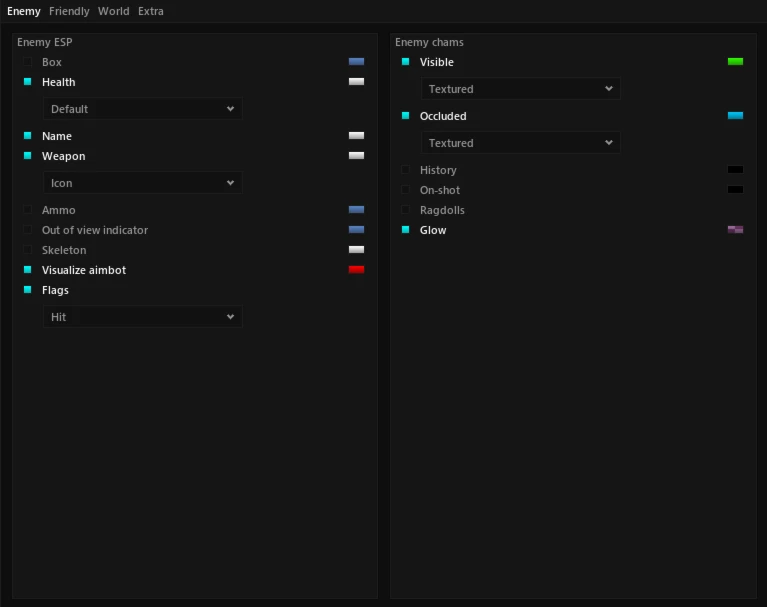Open the Occluded chams Textured dropdown
The height and width of the screenshot is (607, 767).
point(520,142)
